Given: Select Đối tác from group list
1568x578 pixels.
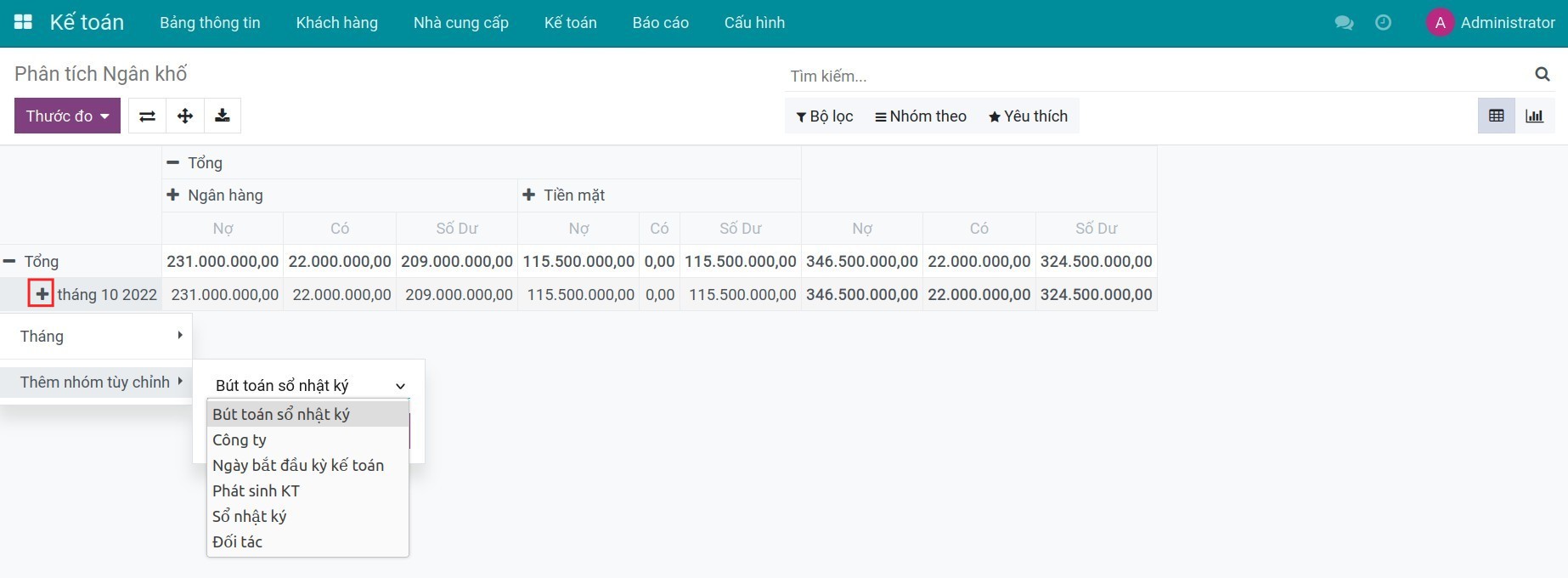Looking at the screenshot, I should [237, 541].
